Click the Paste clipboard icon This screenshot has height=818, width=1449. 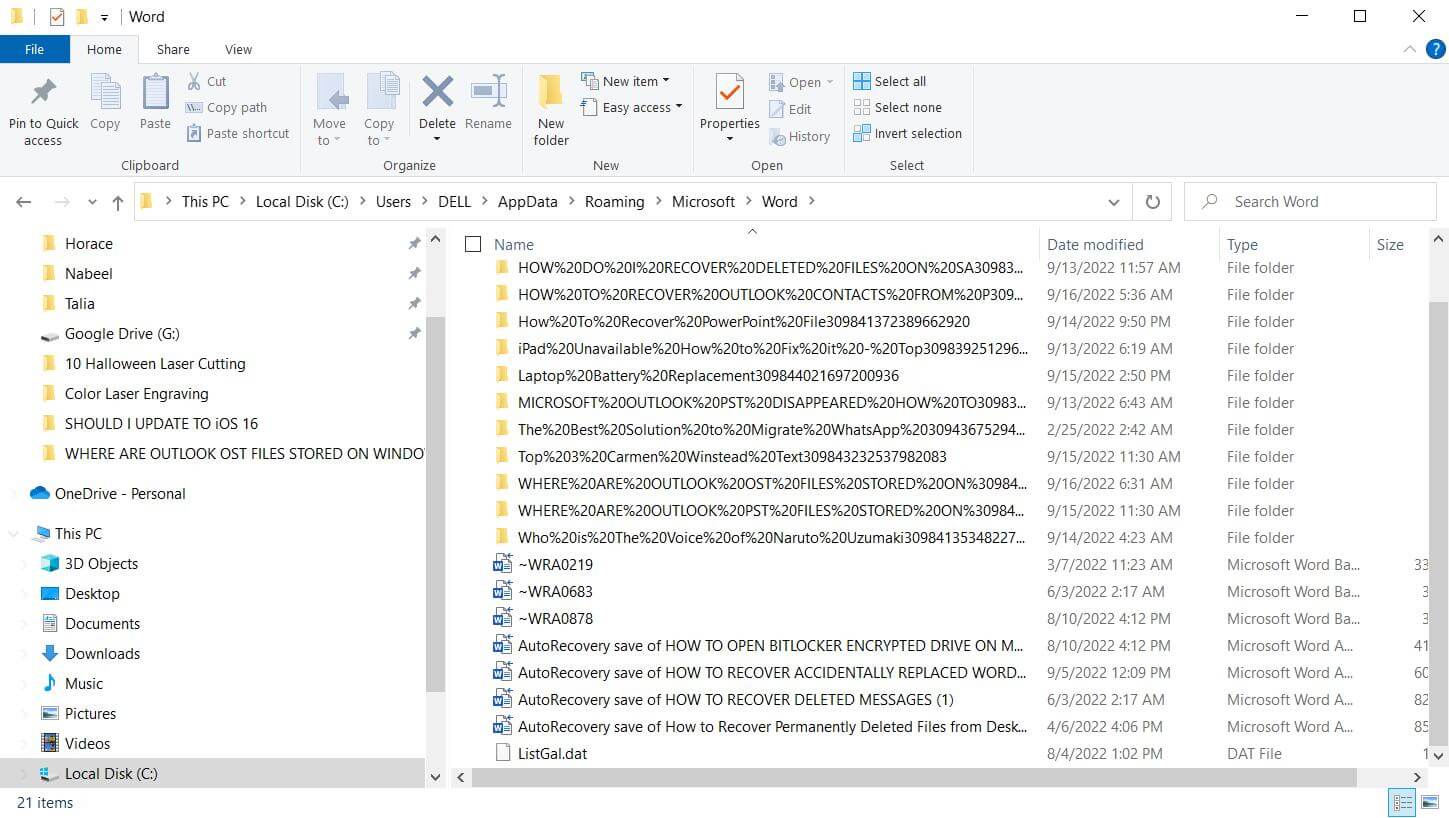pos(155,92)
